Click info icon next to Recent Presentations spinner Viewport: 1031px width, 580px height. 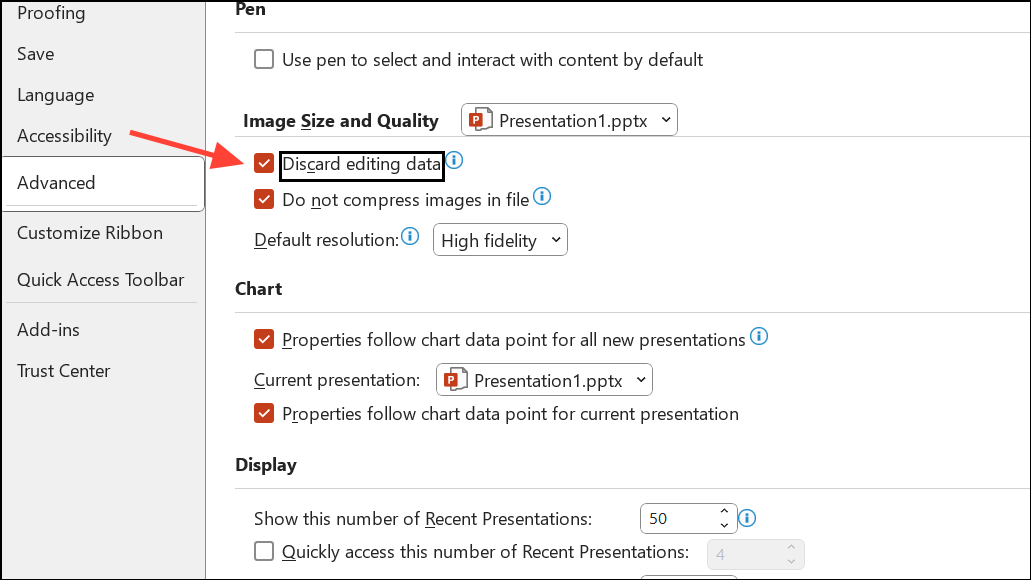click(747, 518)
